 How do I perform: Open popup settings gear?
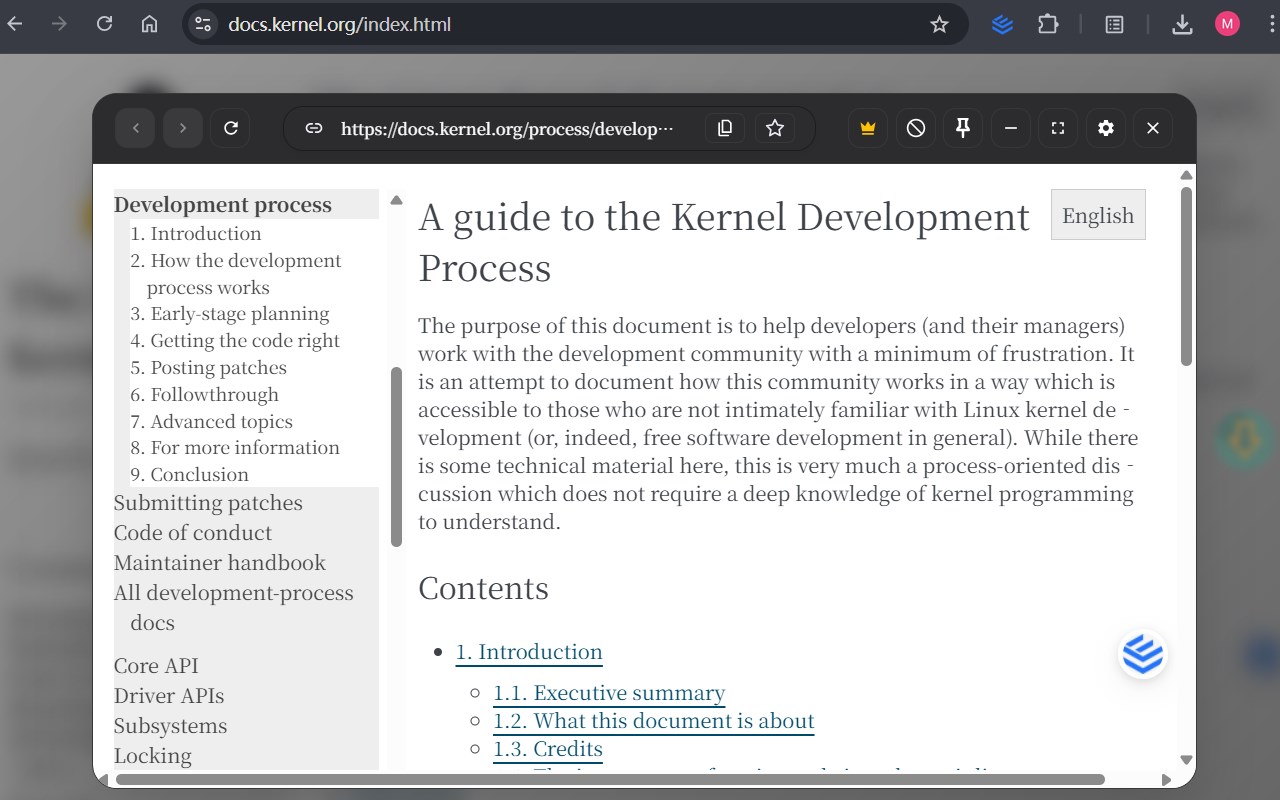point(1105,128)
